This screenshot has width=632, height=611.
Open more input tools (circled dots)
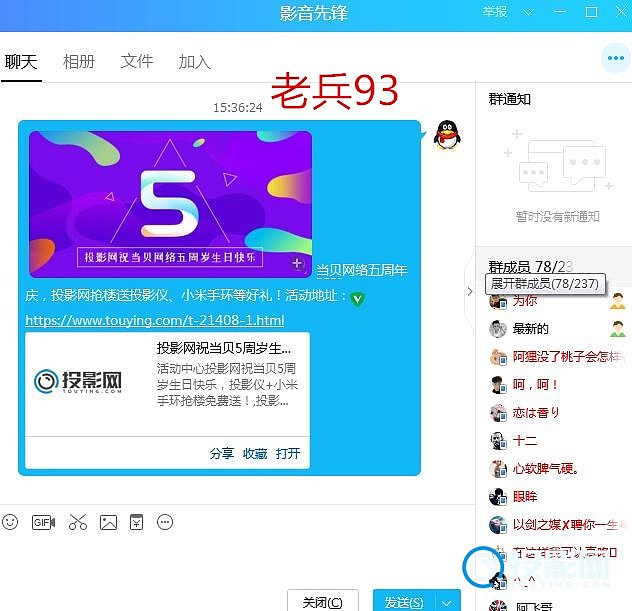pyautogui.click(x=165, y=522)
